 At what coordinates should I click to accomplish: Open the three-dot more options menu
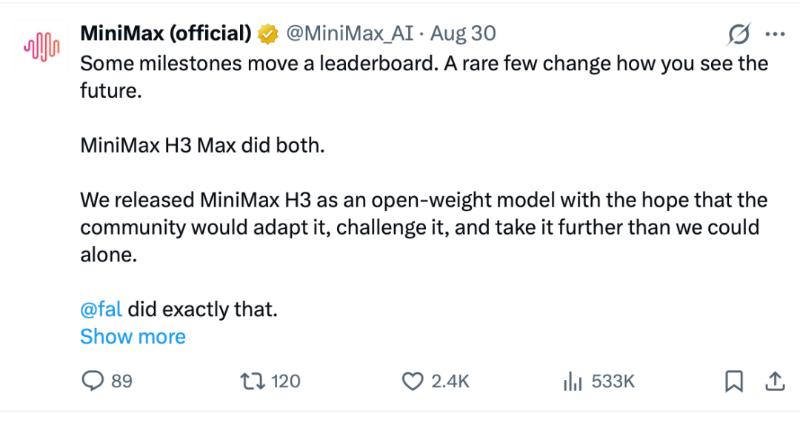775,34
